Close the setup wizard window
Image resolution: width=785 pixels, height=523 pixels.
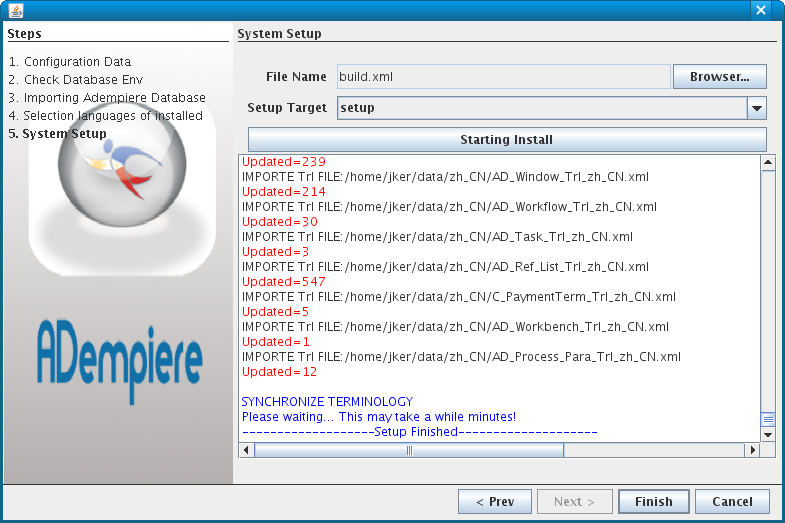tap(761, 10)
